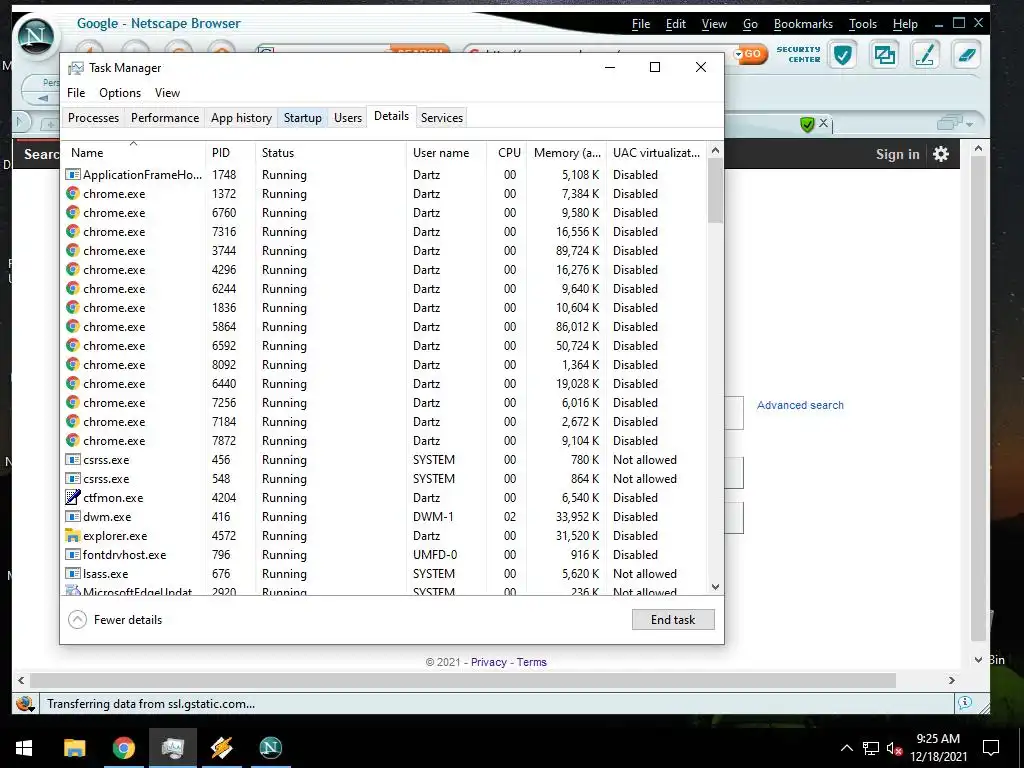Open Task Manager View menu

(x=167, y=93)
